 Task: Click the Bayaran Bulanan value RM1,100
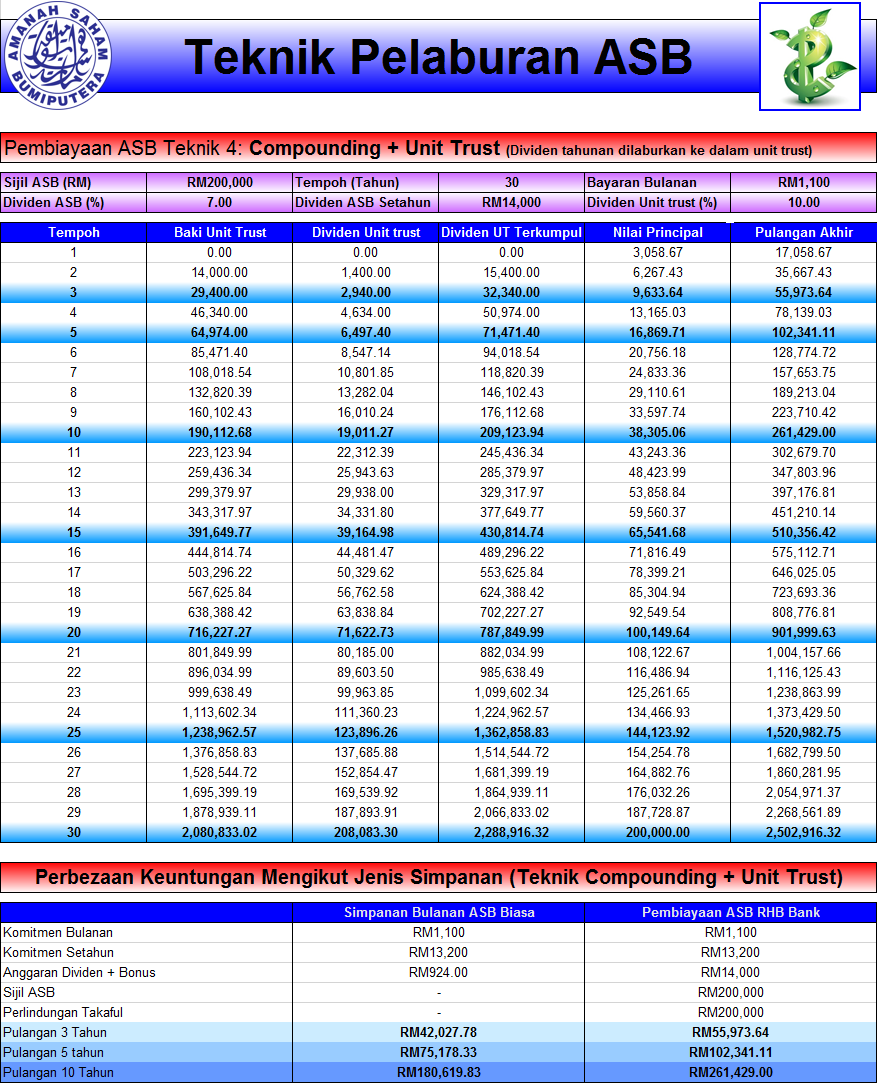click(x=804, y=182)
